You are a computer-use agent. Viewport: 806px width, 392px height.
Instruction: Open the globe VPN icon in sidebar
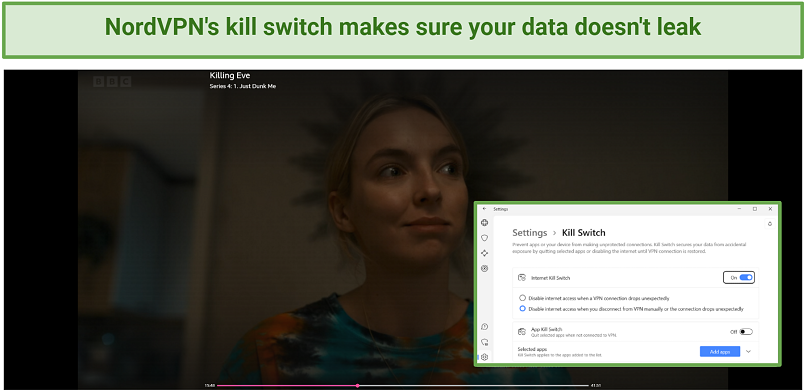(x=484, y=222)
